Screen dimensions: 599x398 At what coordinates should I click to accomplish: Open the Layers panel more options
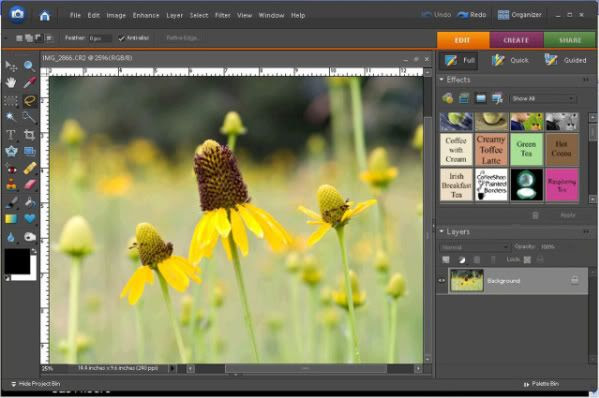tap(586, 231)
